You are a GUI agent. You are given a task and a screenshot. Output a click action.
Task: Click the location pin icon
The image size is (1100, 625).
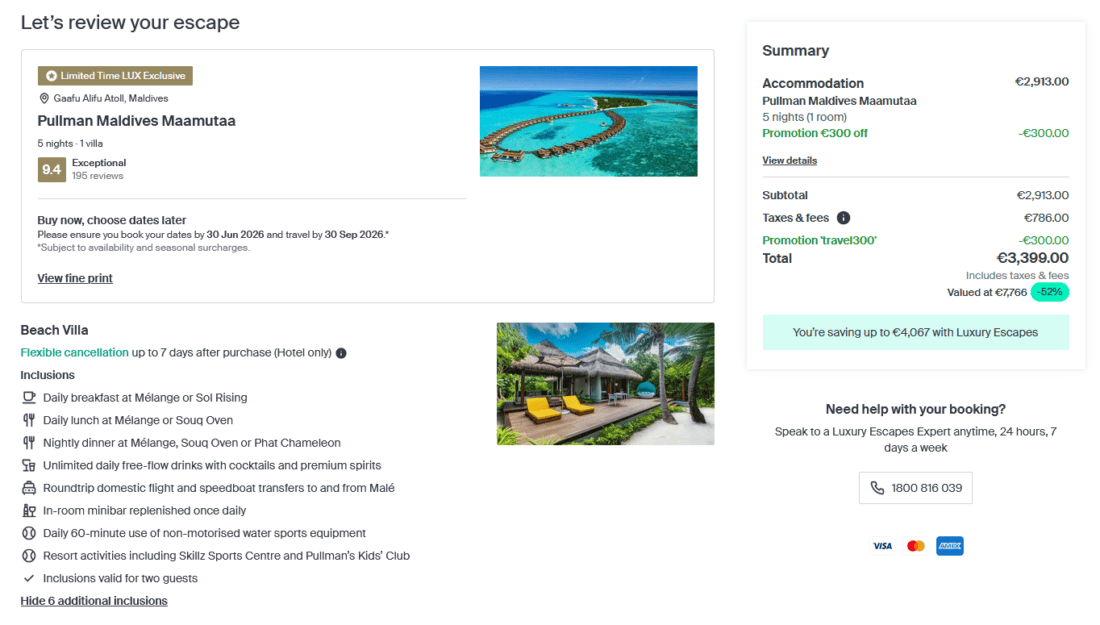[x=44, y=99]
